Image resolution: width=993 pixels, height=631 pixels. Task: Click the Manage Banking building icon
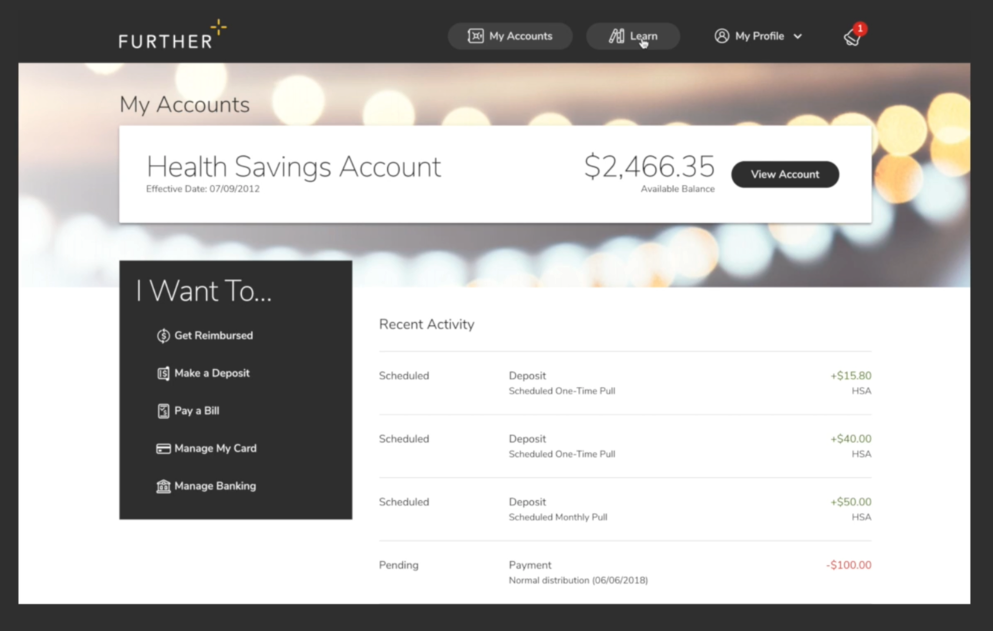point(163,486)
